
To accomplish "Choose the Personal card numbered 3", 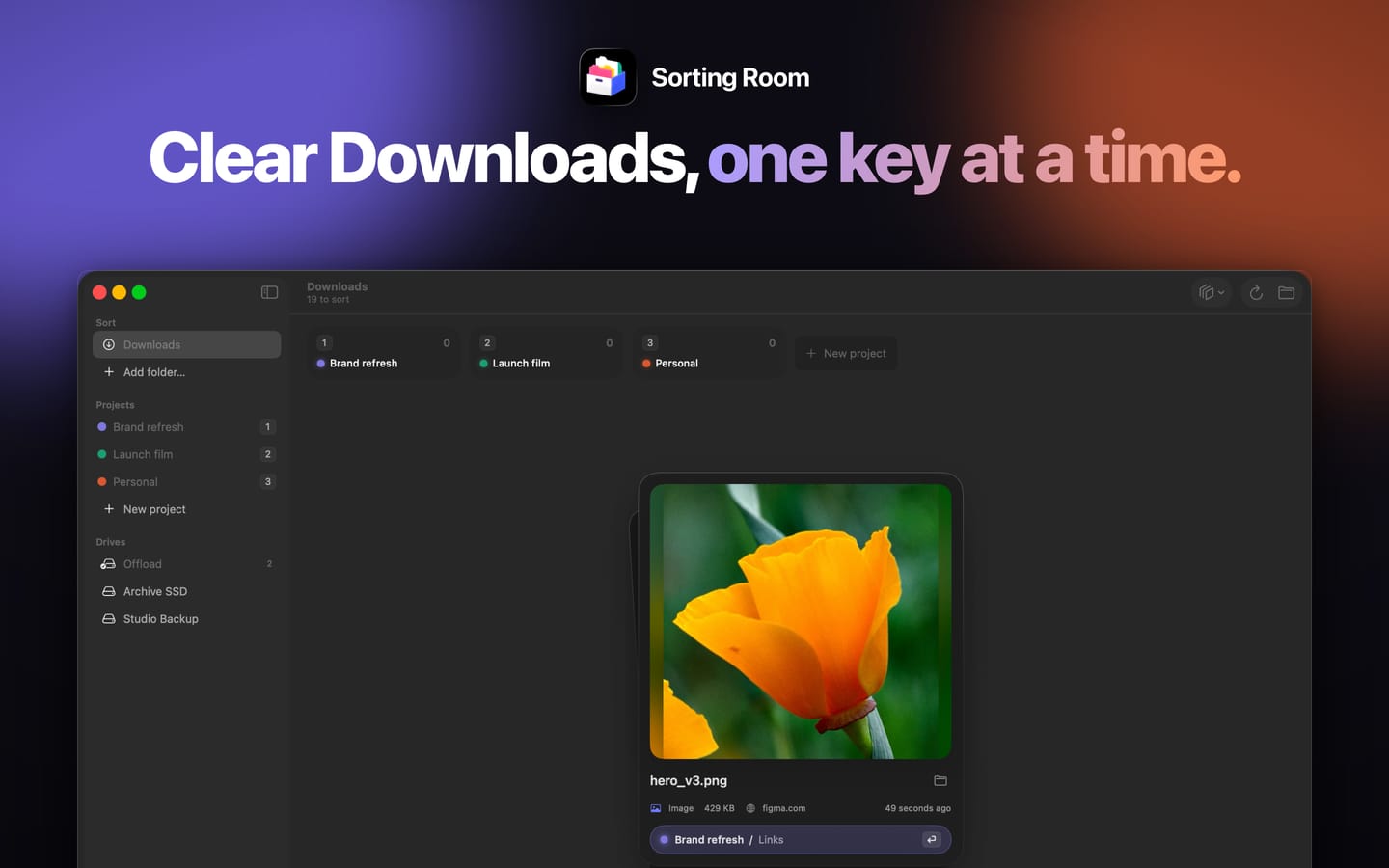I will tap(709, 353).
